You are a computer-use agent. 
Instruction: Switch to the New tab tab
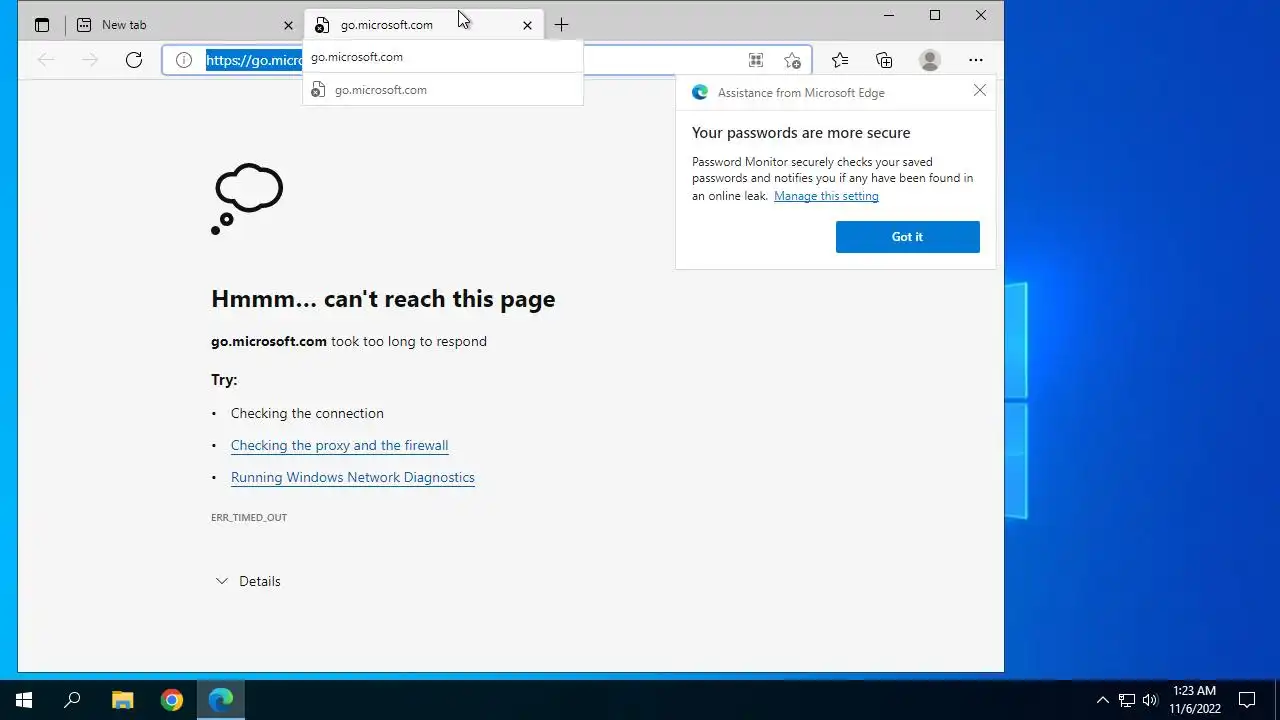(186, 25)
